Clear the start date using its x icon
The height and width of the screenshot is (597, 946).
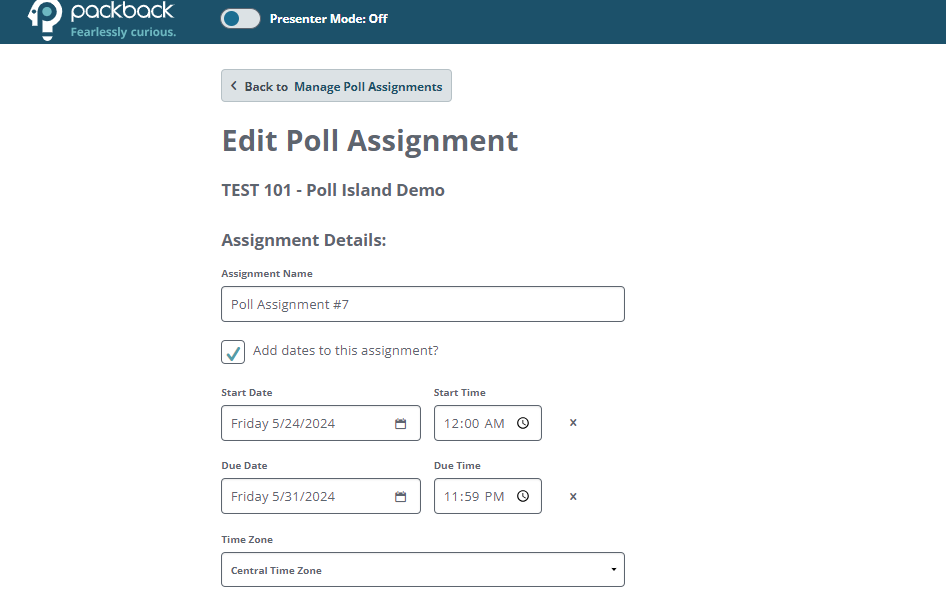pos(572,423)
